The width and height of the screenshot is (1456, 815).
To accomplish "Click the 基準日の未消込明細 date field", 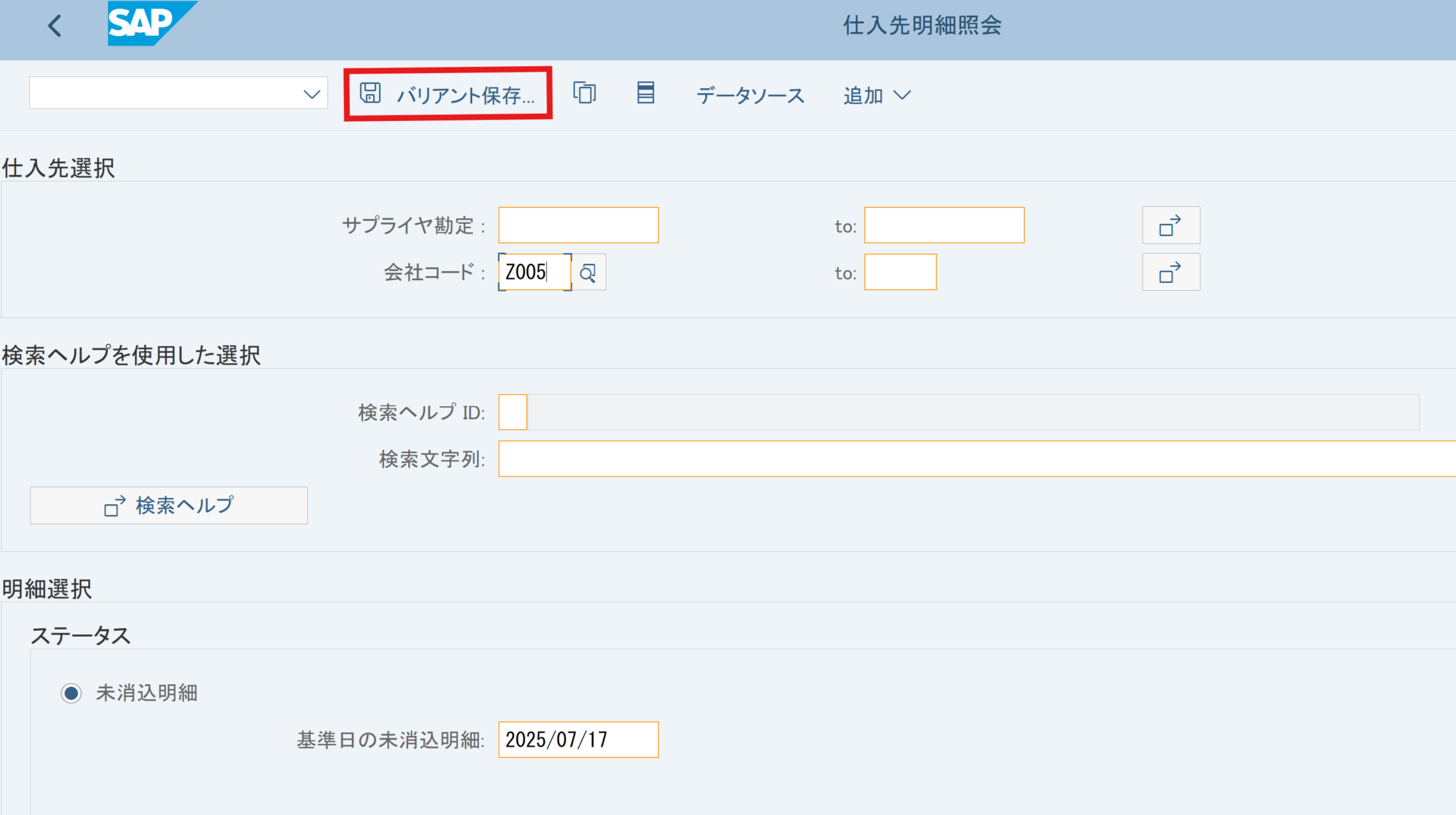I will (x=578, y=740).
